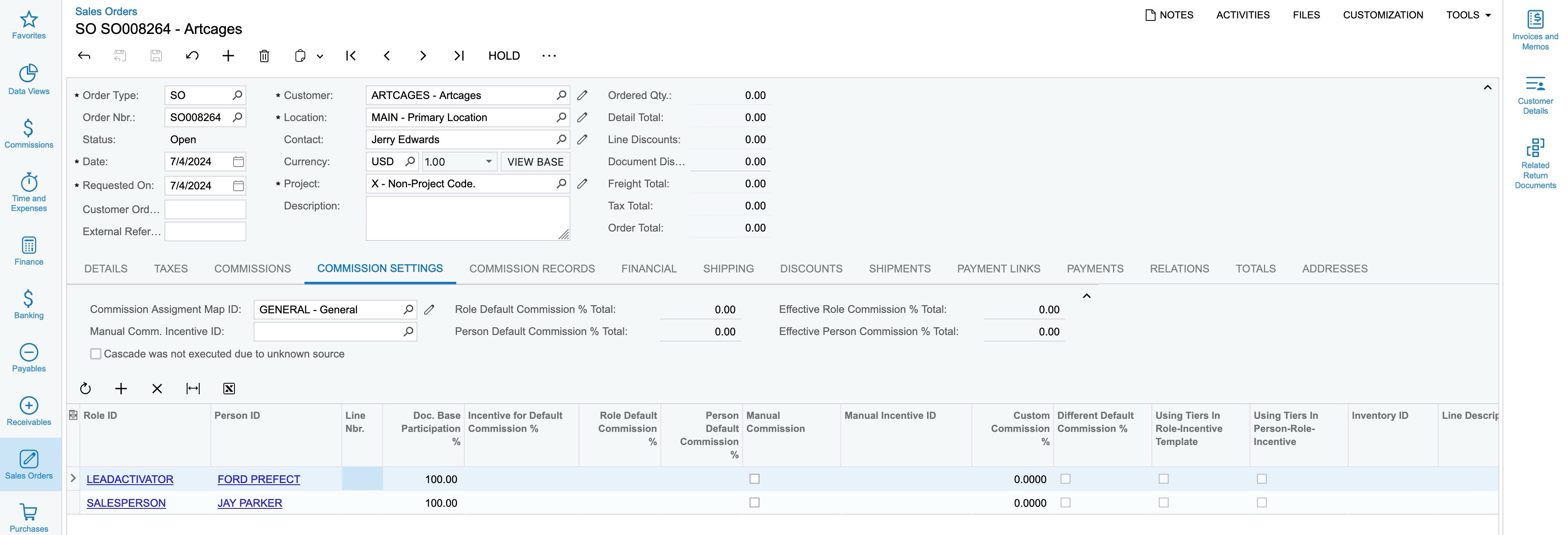Toggle Different Default Commission for LEADACTIVATOR row
This screenshot has width=1568, height=535.
pyautogui.click(x=1065, y=479)
